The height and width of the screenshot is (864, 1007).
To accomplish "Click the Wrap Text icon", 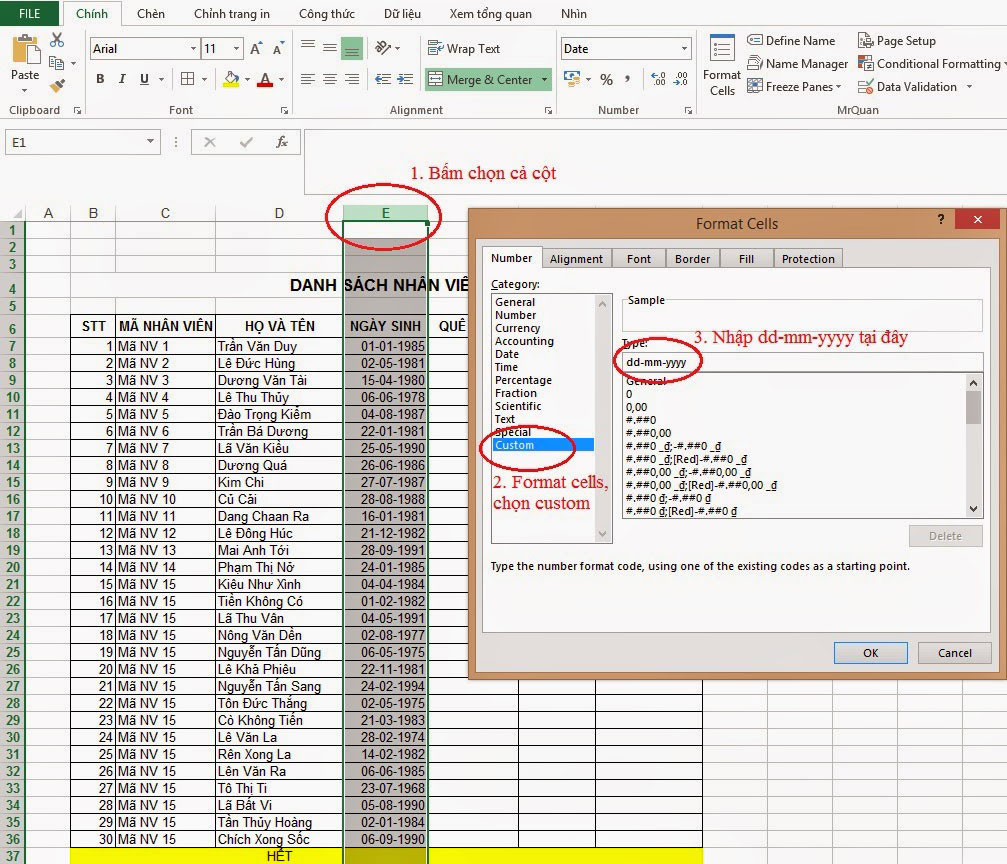I will (437, 48).
